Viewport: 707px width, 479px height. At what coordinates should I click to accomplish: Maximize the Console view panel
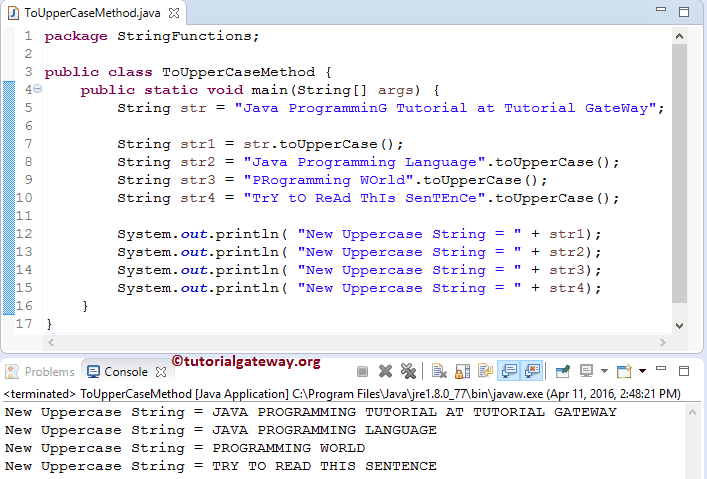tap(684, 371)
